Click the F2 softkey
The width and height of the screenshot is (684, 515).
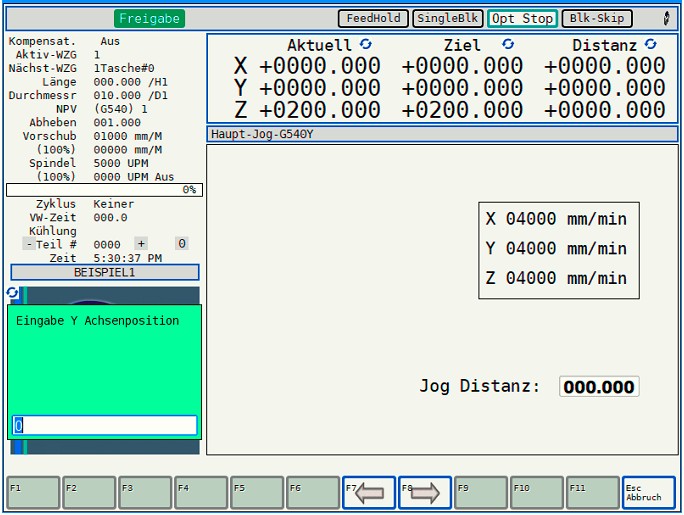[89, 493]
